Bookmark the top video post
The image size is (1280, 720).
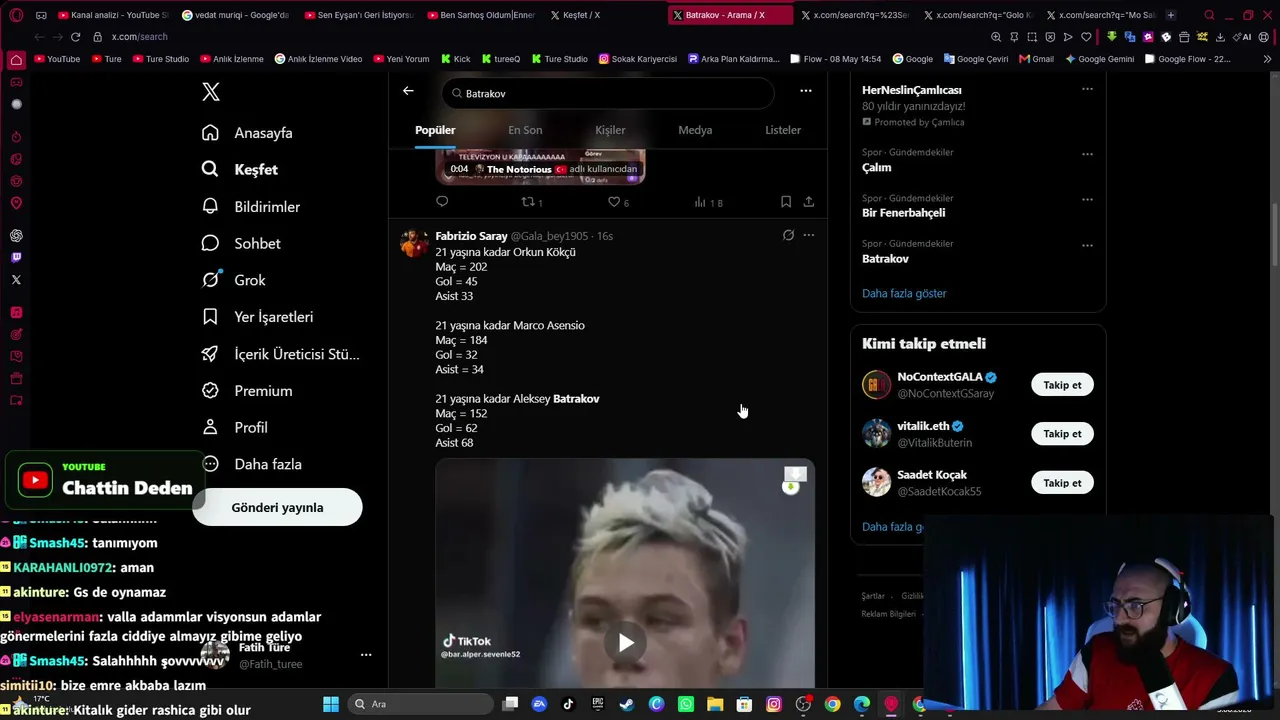pos(786,202)
